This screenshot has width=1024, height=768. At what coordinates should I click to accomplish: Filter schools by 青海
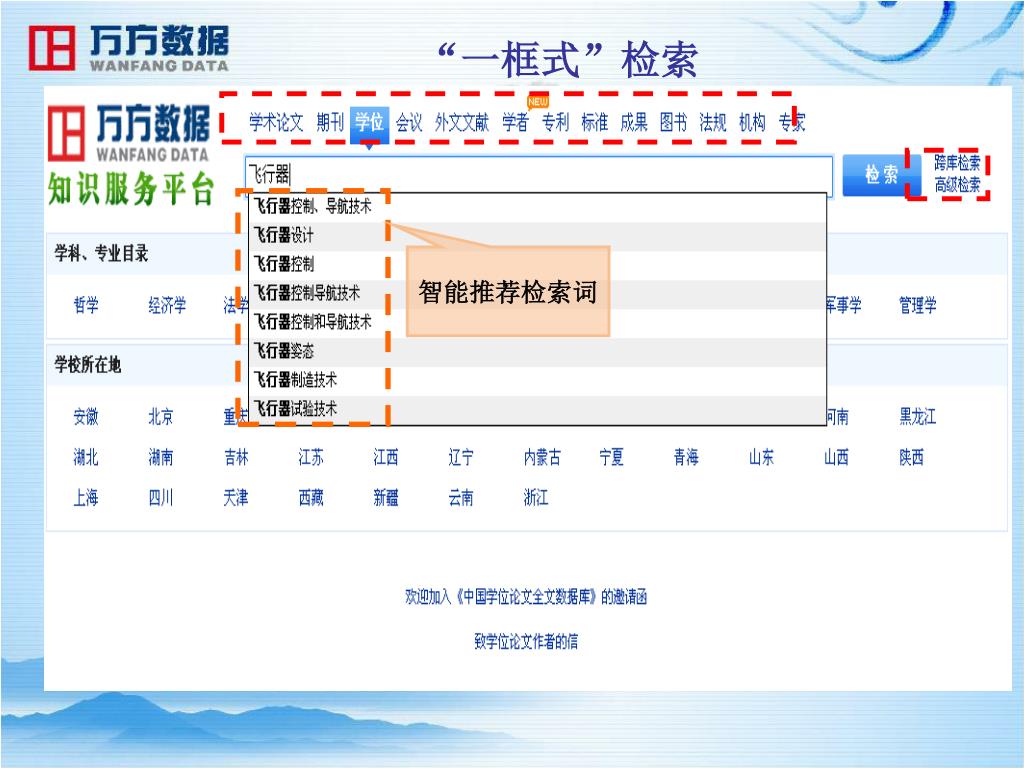coord(686,457)
